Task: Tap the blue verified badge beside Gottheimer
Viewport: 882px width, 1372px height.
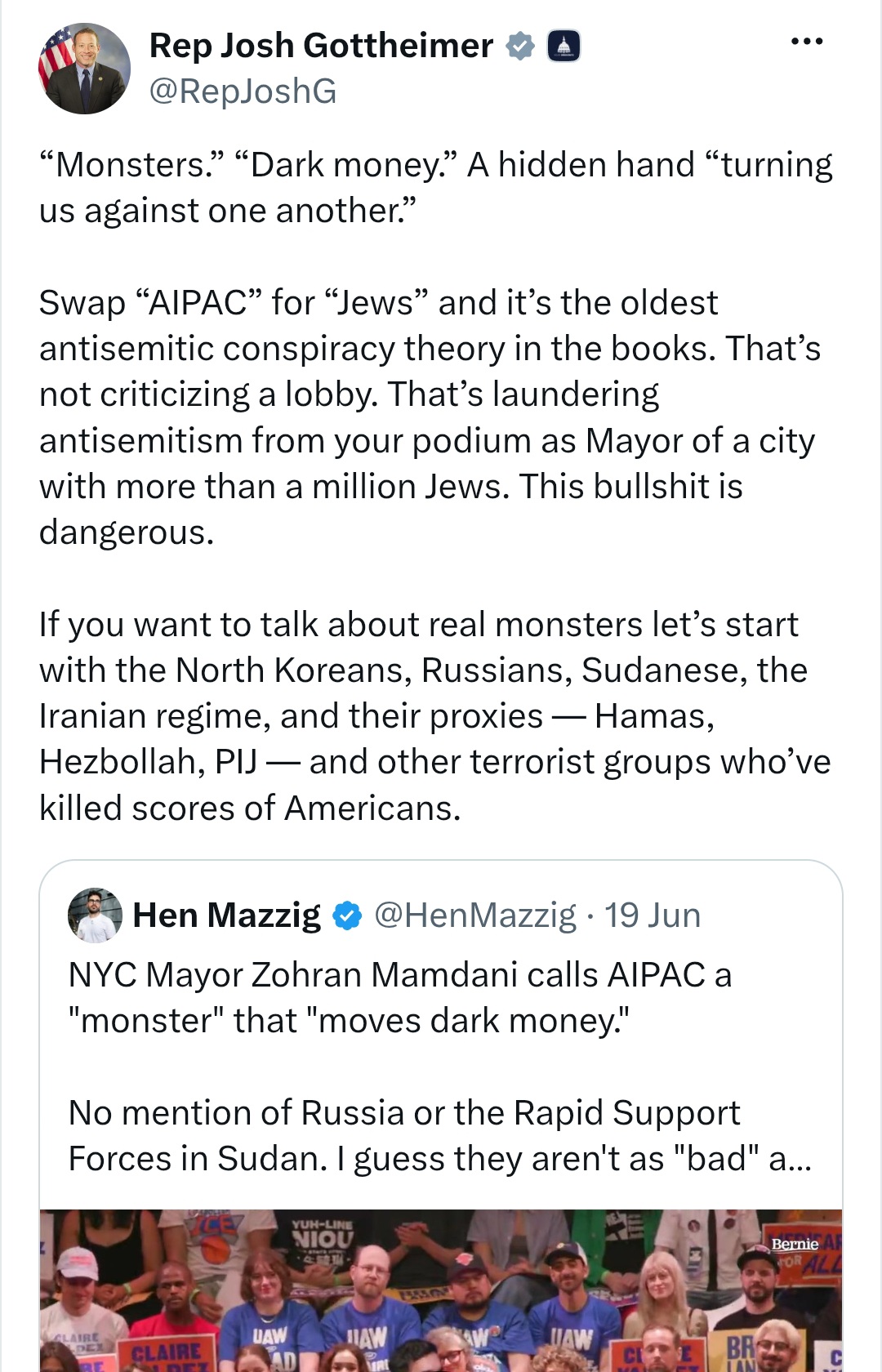Action: point(520,47)
